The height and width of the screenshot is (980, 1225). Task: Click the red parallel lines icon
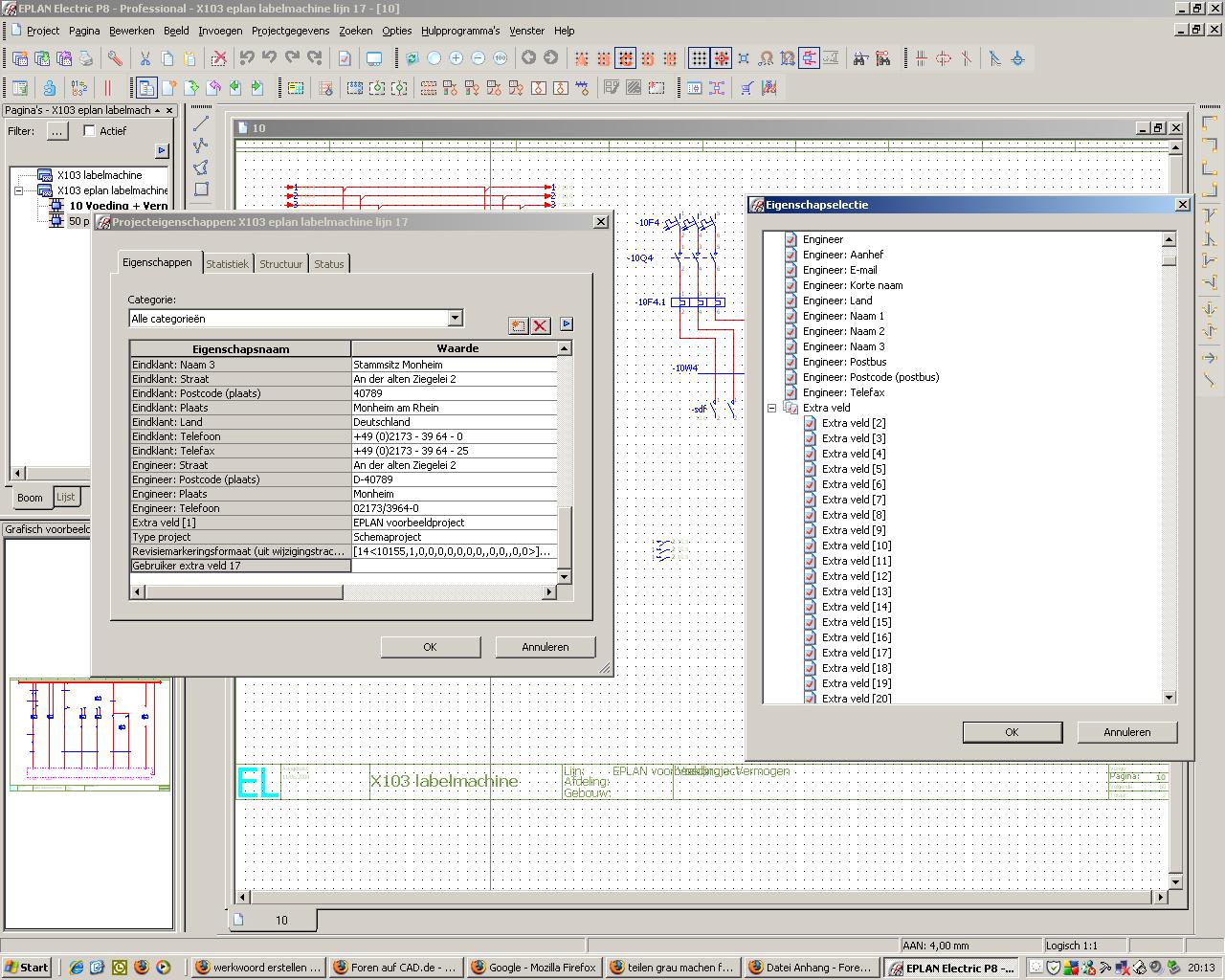[107, 88]
